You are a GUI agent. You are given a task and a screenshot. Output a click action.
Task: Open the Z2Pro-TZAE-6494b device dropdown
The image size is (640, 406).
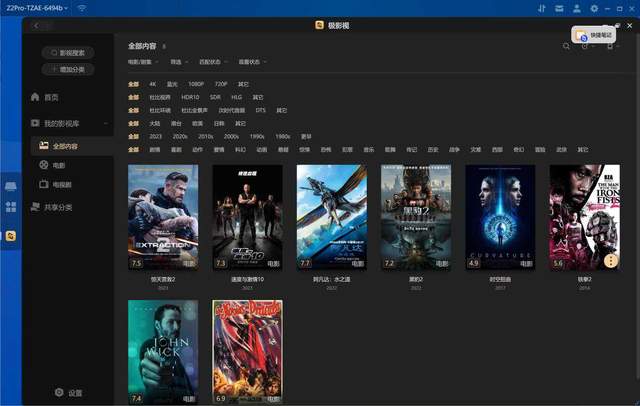37,8
